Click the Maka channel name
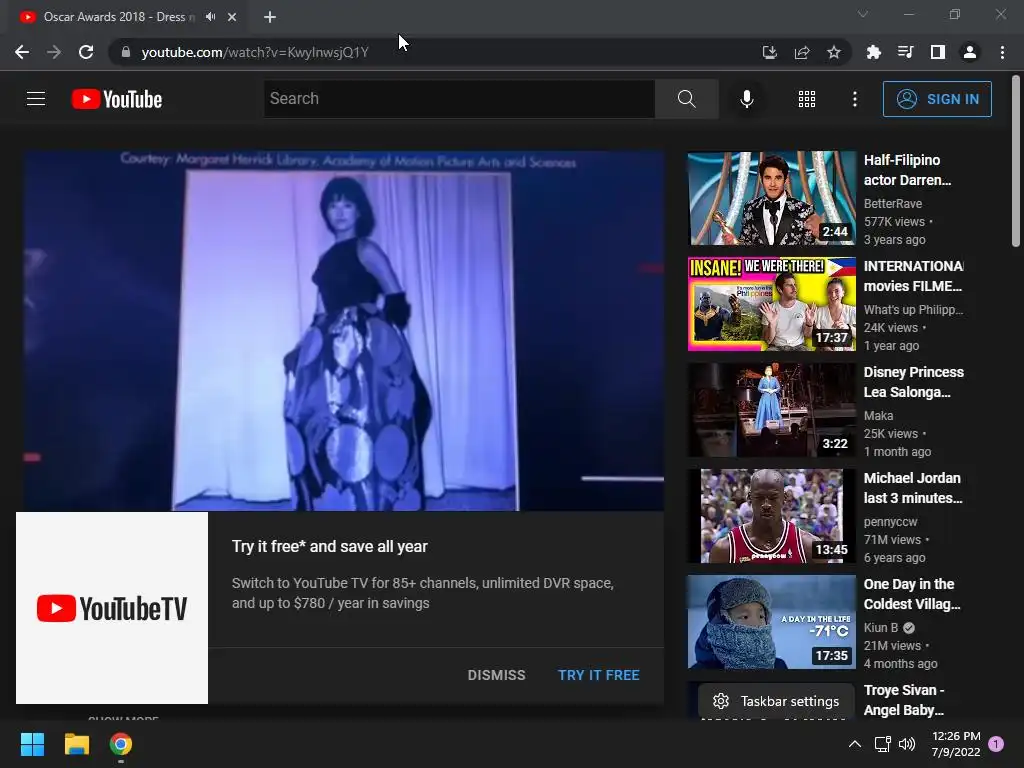The image size is (1024, 768). tap(878, 415)
